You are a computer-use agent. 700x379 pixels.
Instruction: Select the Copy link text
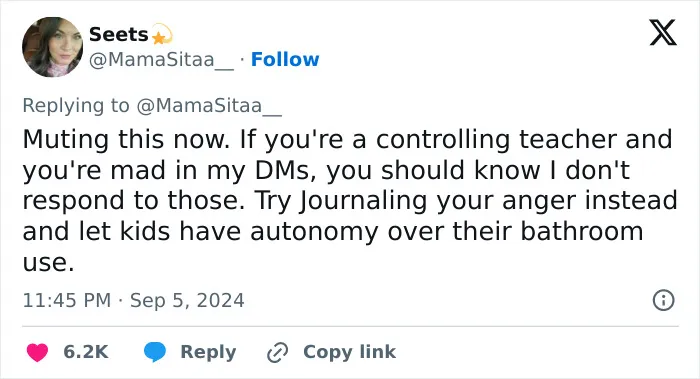click(x=349, y=352)
